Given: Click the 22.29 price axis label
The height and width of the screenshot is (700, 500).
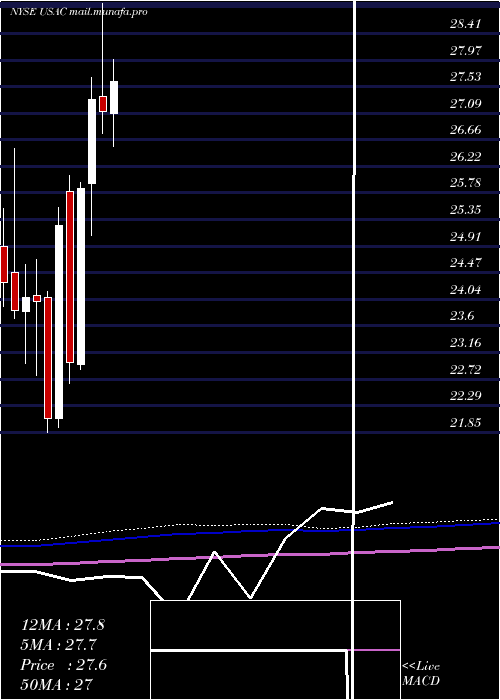Looking at the screenshot, I should pos(466,396).
